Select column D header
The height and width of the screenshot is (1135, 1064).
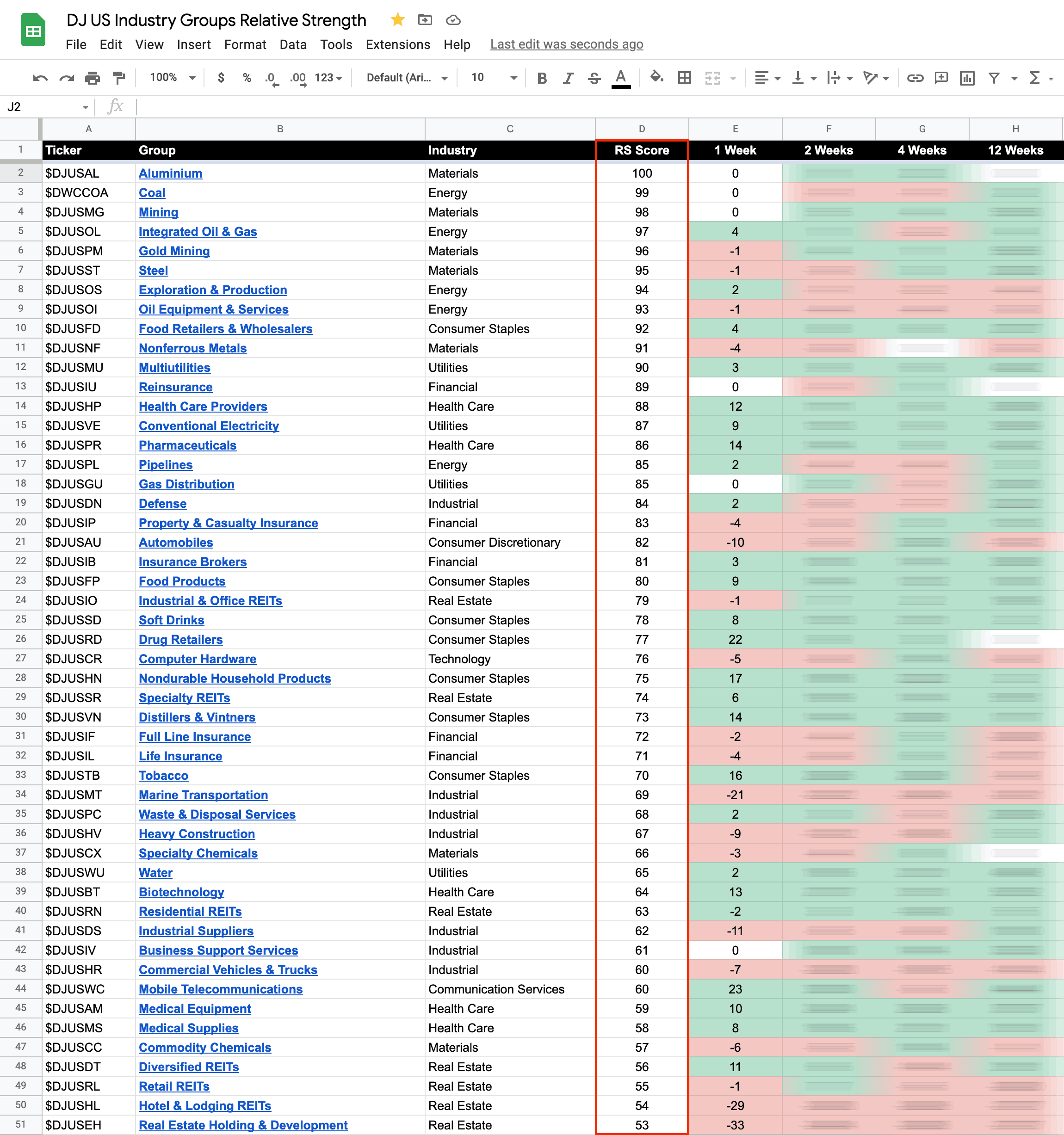tap(642, 129)
